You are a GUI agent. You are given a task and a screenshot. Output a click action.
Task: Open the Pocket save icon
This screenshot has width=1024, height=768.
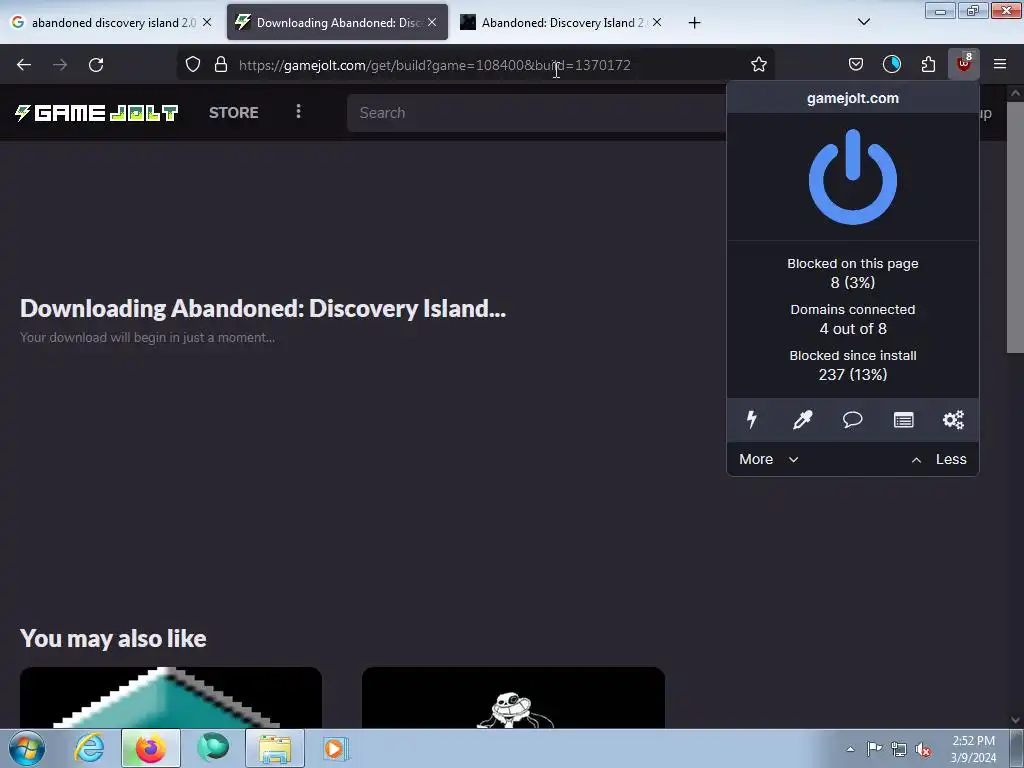(x=856, y=64)
